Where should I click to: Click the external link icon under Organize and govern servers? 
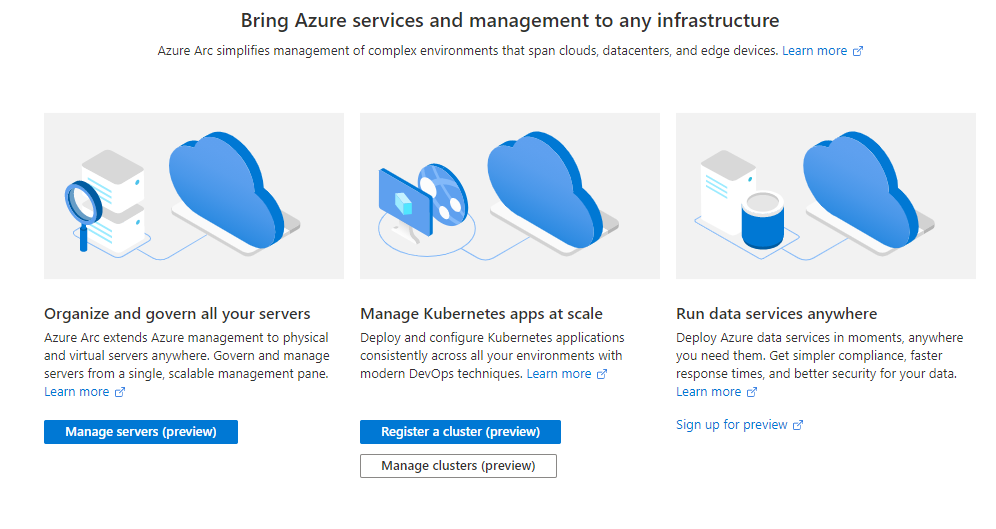click(119, 392)
